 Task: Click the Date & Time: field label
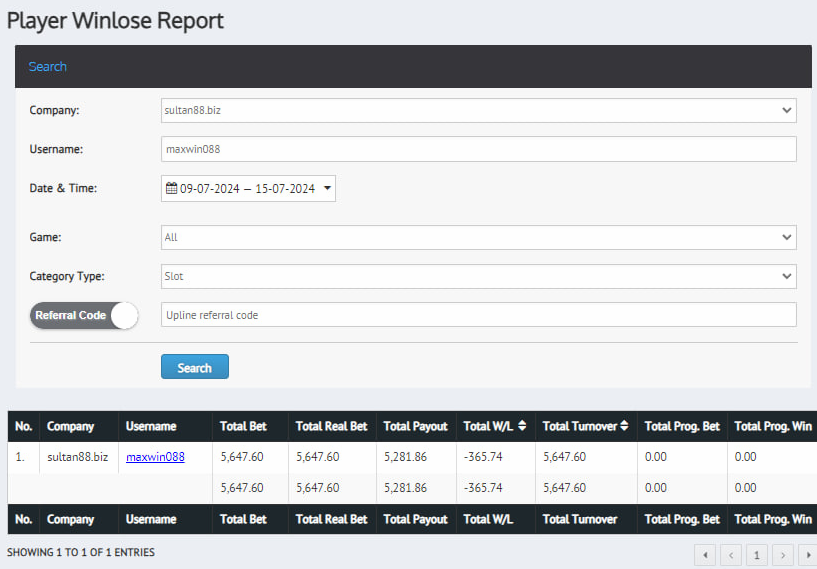63,188
